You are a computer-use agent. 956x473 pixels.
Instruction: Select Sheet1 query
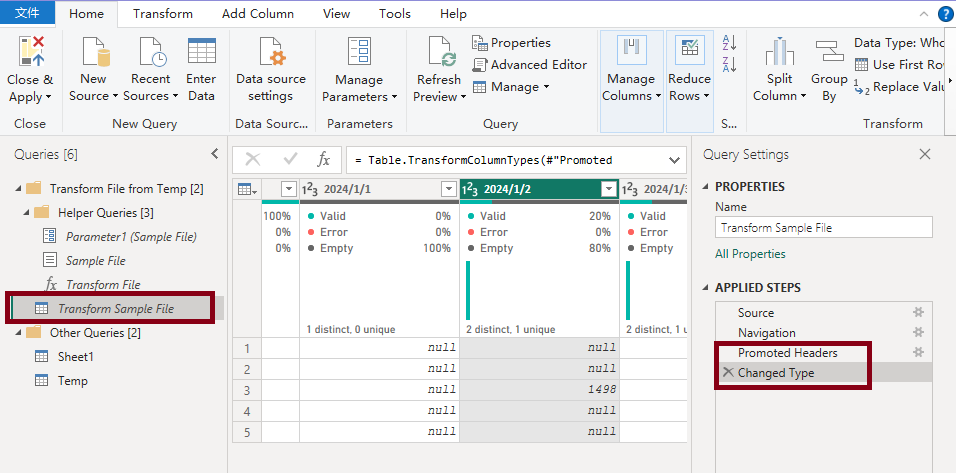[x=64, y=357]
